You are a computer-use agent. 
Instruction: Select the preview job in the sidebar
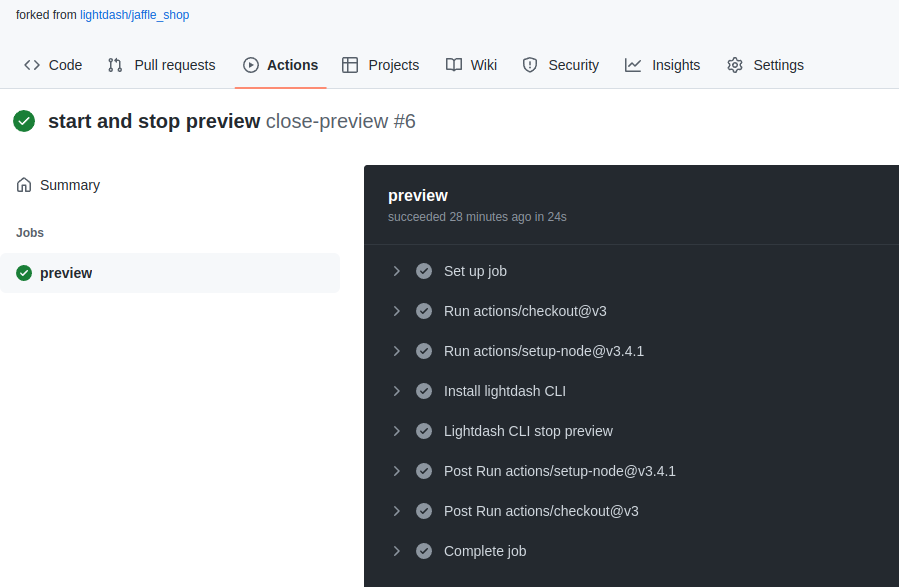(66, 272)
